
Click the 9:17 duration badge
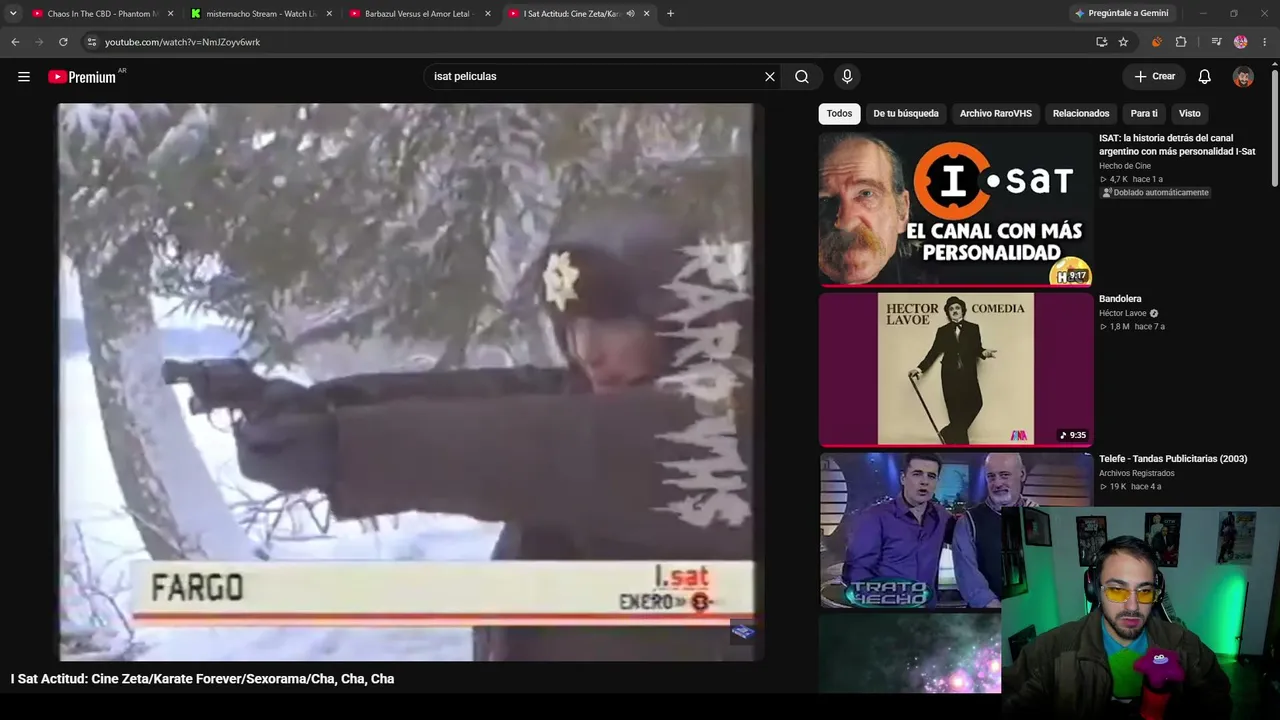coord(1077,276)
